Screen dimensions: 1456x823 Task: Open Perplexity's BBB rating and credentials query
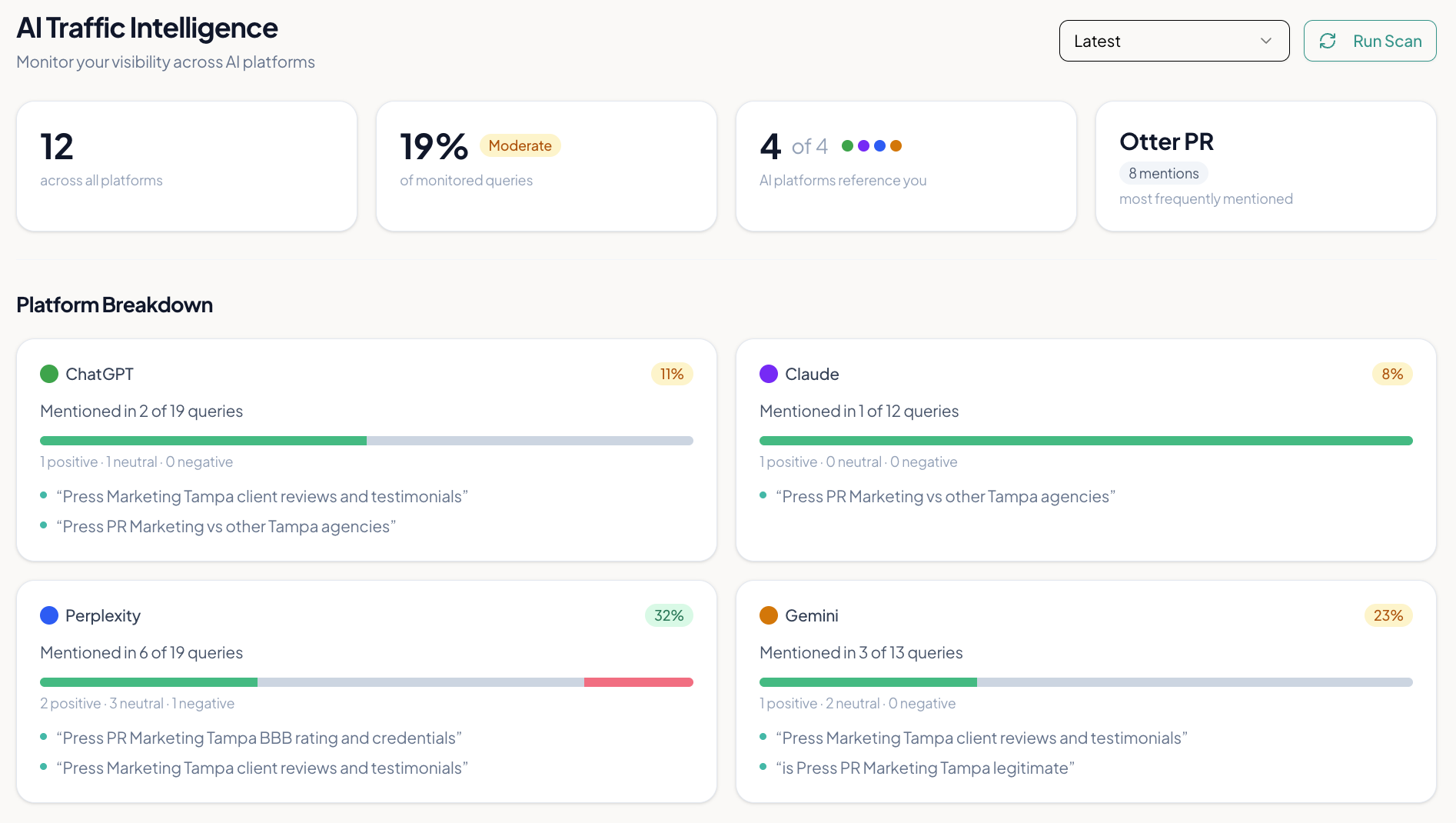[261, 738]
